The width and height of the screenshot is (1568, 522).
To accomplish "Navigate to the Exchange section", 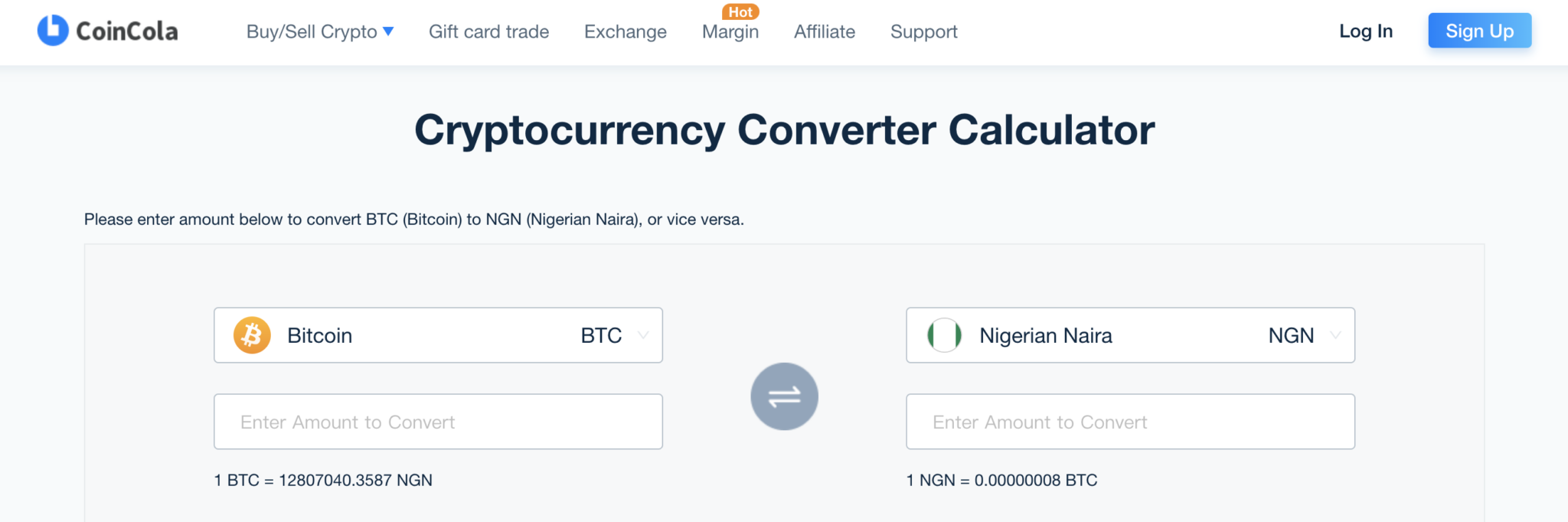I will click(625, 31).
